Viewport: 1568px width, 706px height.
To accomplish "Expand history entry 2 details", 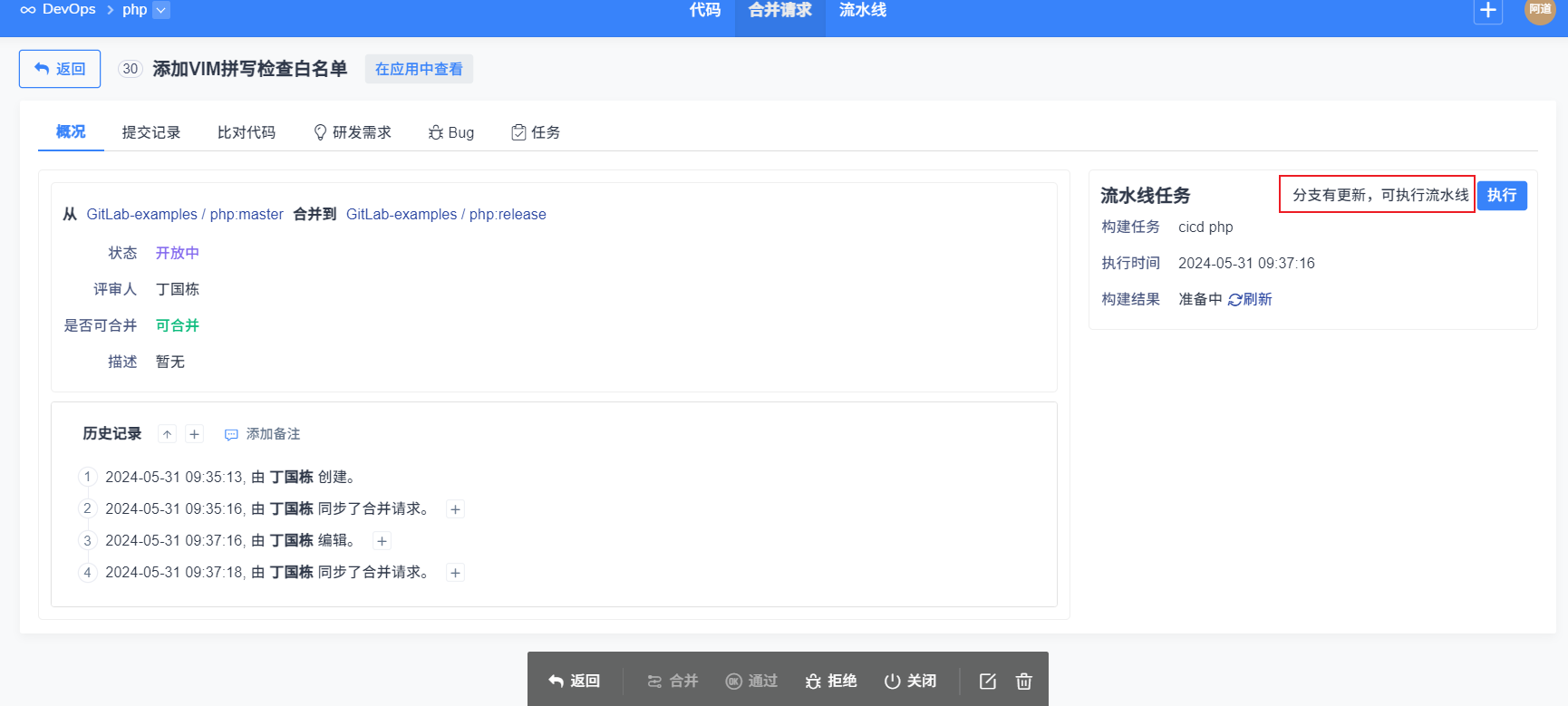I will tap(456, 509).
